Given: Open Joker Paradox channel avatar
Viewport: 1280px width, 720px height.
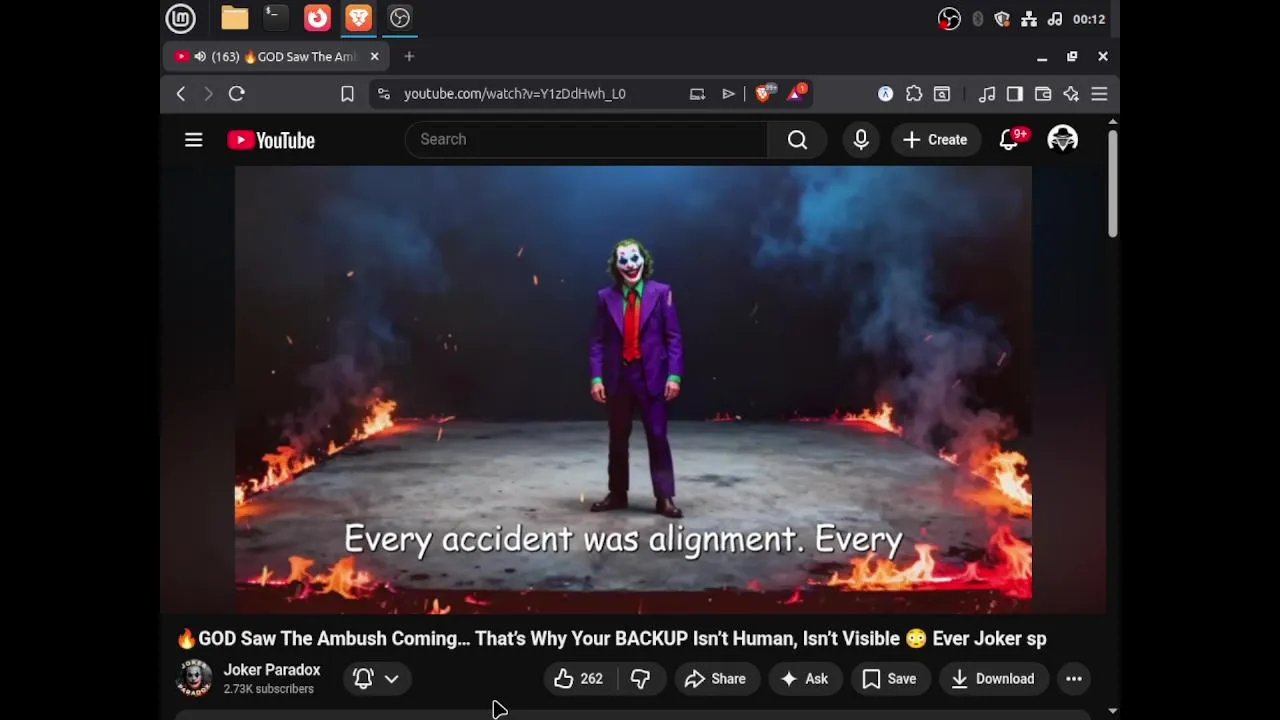Looking at the screenshot, I should [194, 678].
